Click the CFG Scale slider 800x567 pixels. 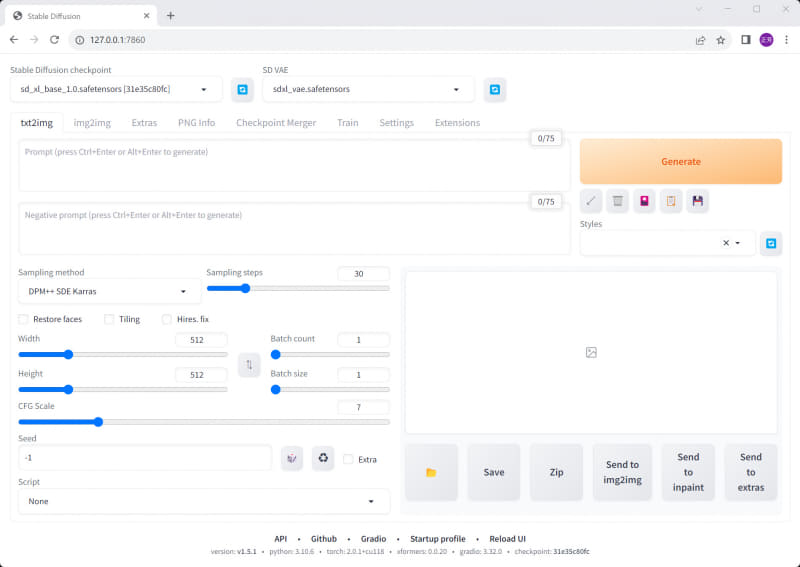coord(204,422)
